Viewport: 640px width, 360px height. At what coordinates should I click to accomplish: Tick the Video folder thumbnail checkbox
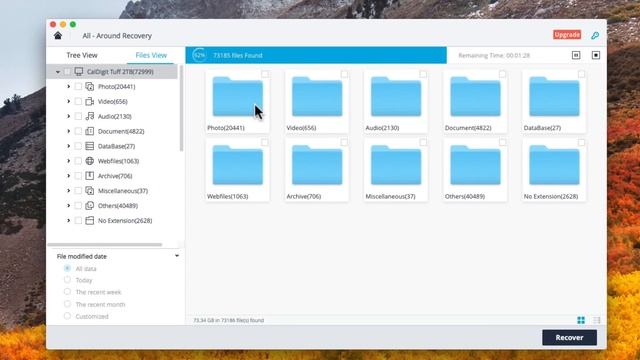pos(344,74)
